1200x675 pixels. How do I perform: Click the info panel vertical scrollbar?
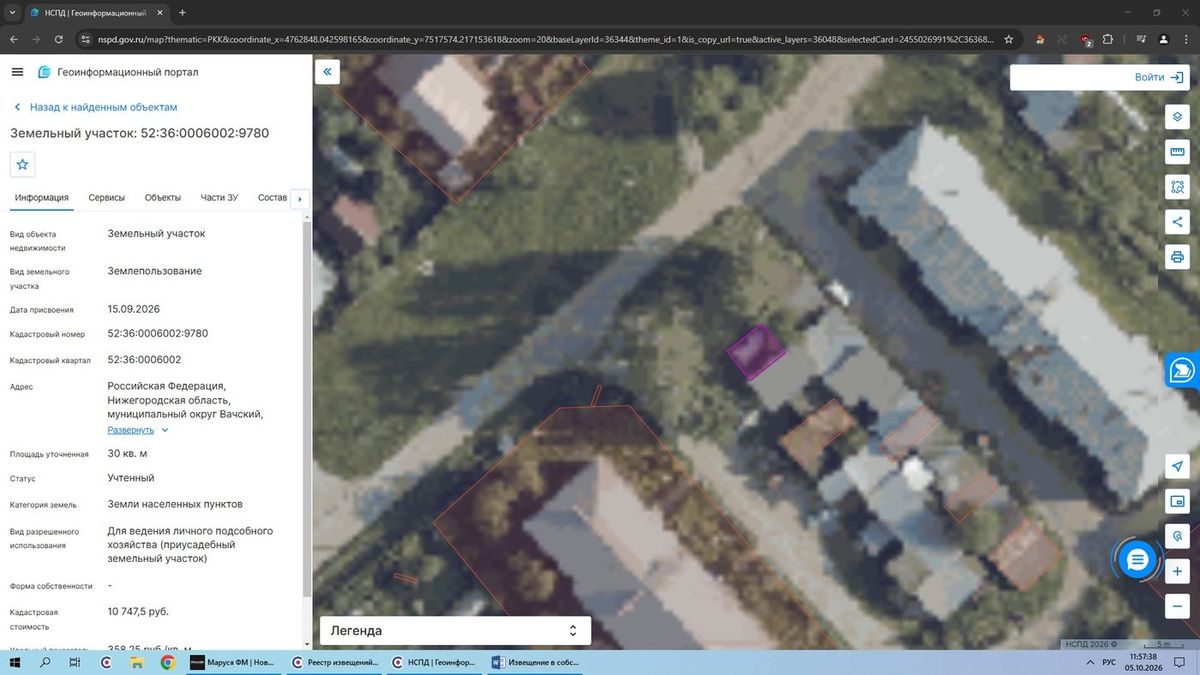coord(307,410)
